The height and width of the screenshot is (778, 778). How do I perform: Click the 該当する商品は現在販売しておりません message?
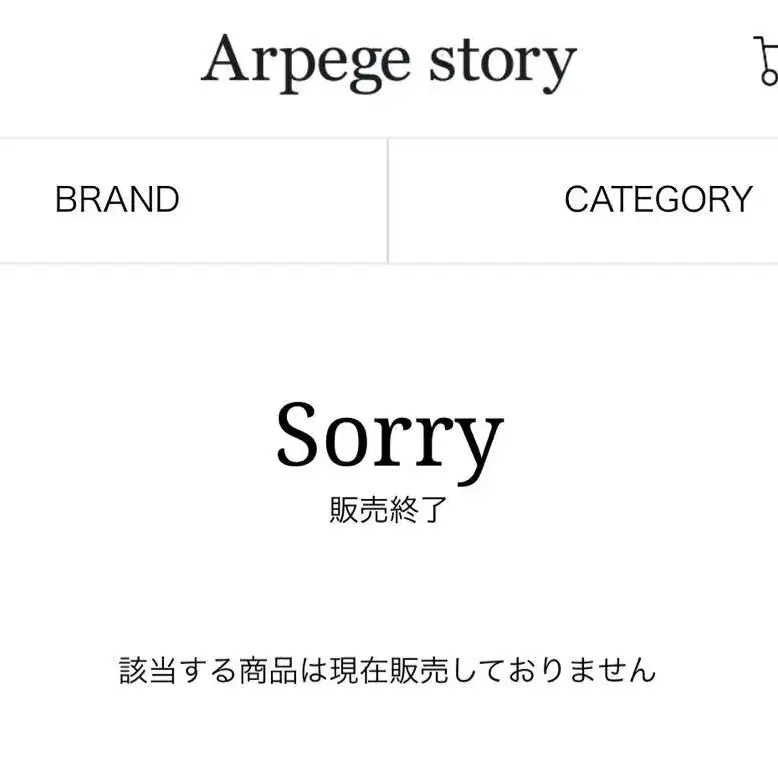click(x=388, y=670)
